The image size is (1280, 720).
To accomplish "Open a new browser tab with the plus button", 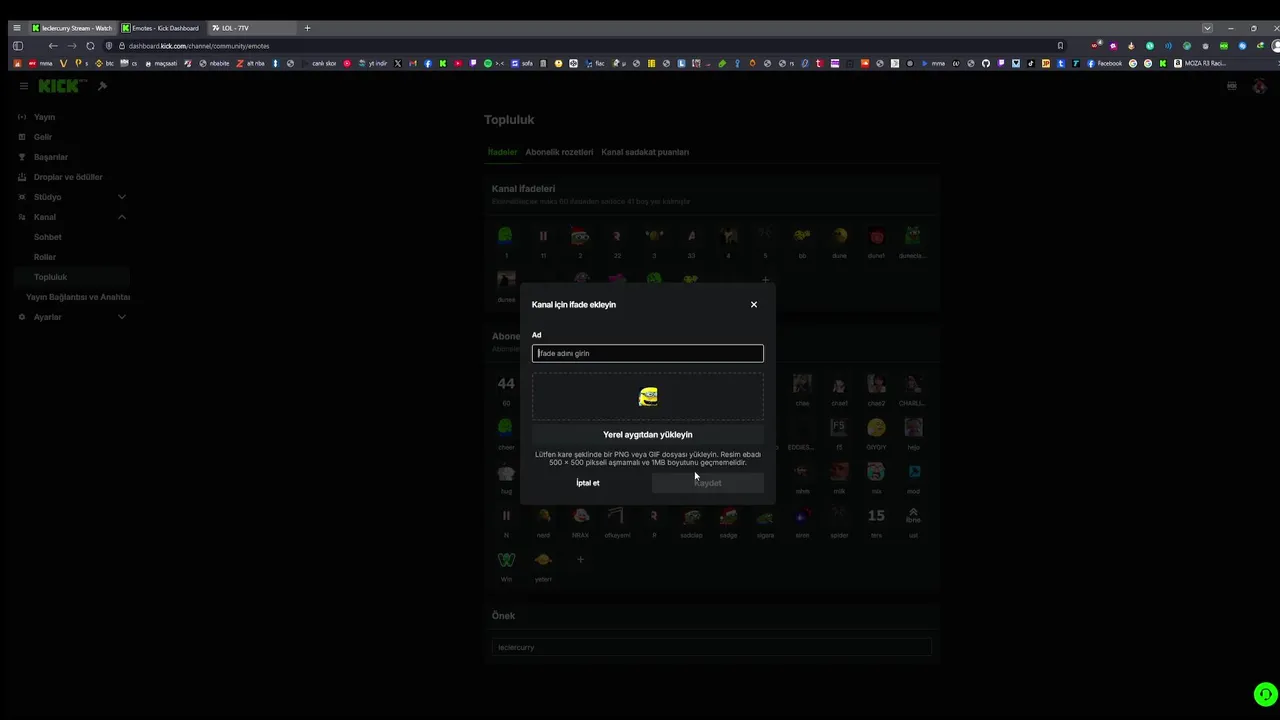I will (x=307, y=28).
